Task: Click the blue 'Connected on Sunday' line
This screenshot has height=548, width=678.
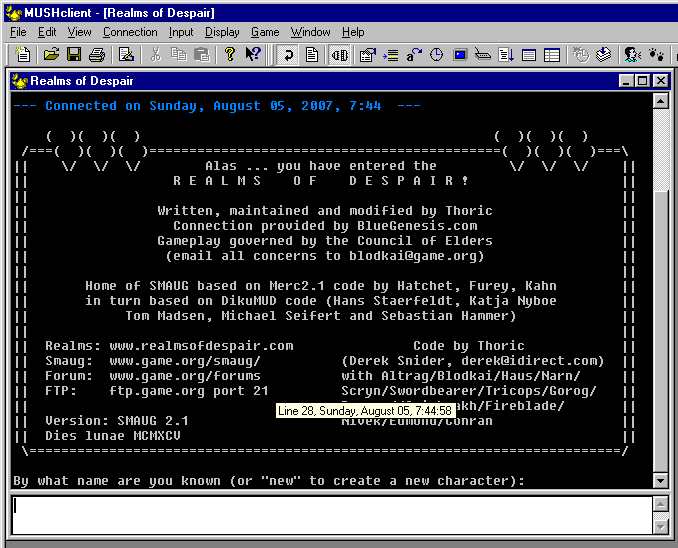Action: click(217, 106)
